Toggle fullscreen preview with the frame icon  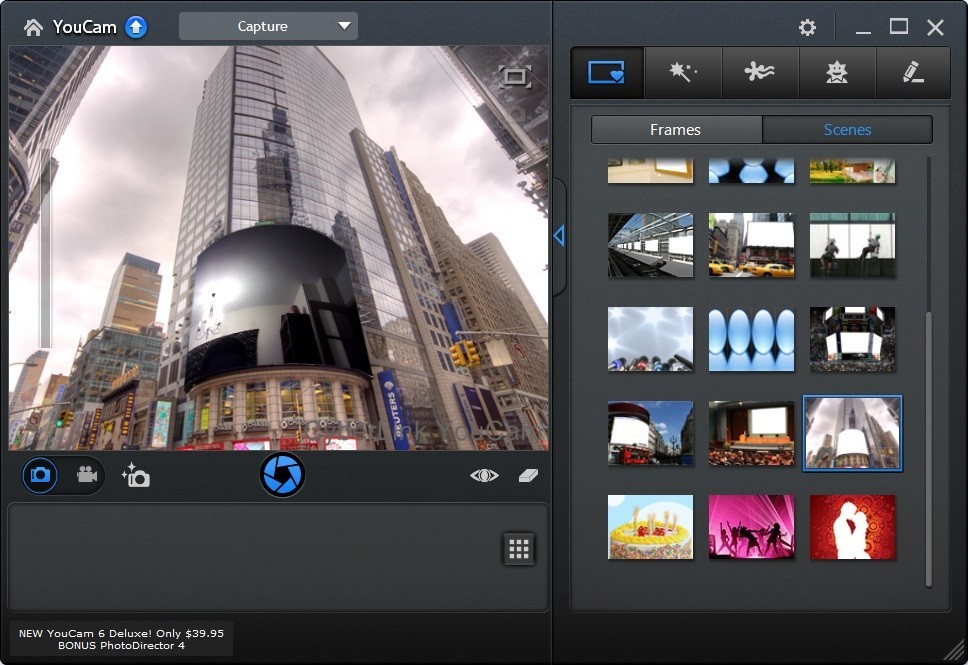pyautogui.click(x=513, y=76)
